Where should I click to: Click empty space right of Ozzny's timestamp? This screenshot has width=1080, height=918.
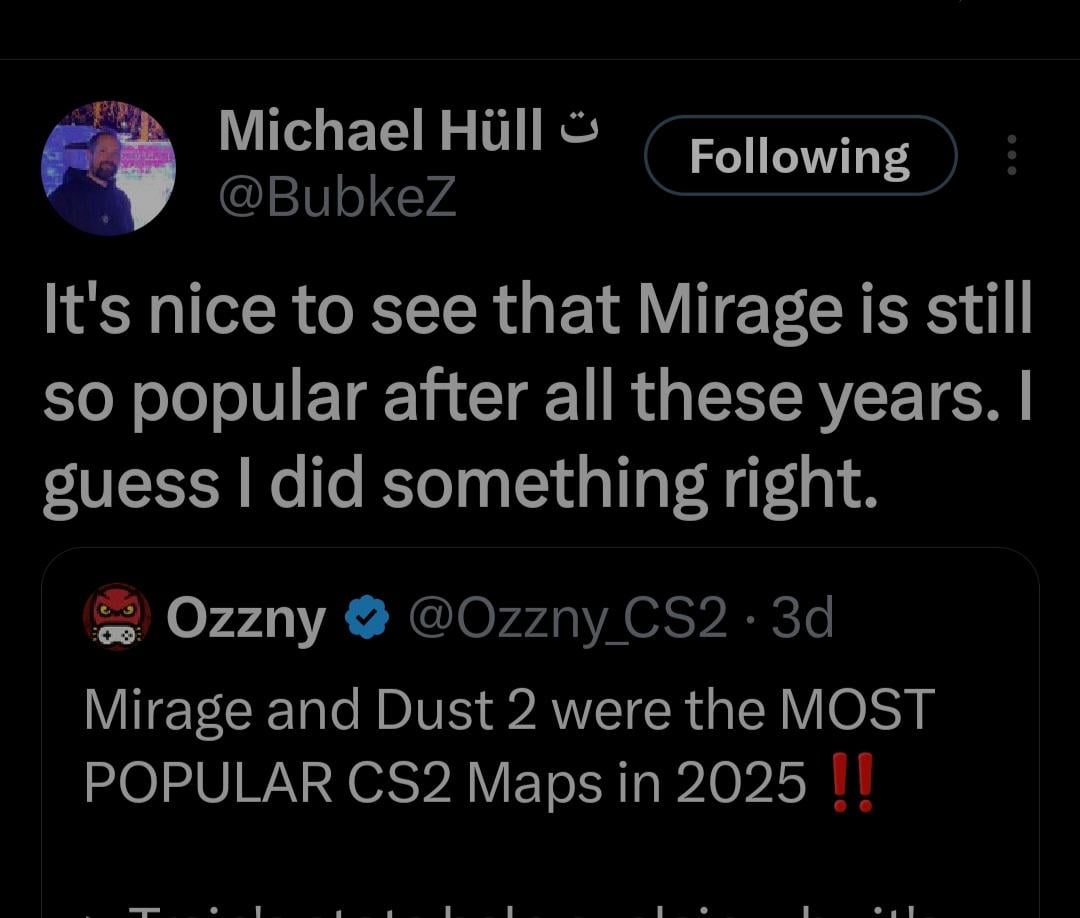click(x=930, y=620)
